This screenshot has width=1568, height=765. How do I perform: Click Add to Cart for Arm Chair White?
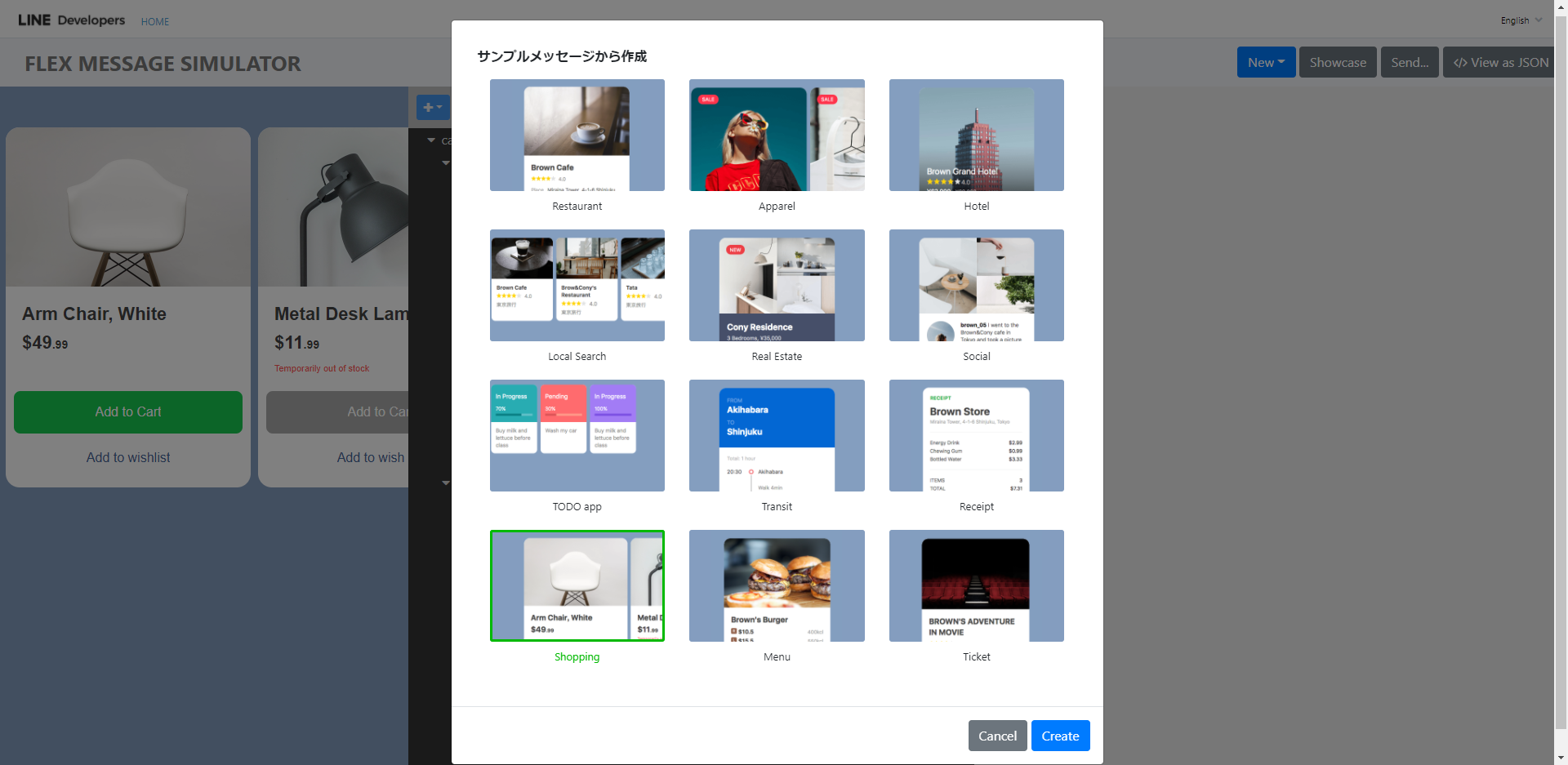(x=127, y=412)
